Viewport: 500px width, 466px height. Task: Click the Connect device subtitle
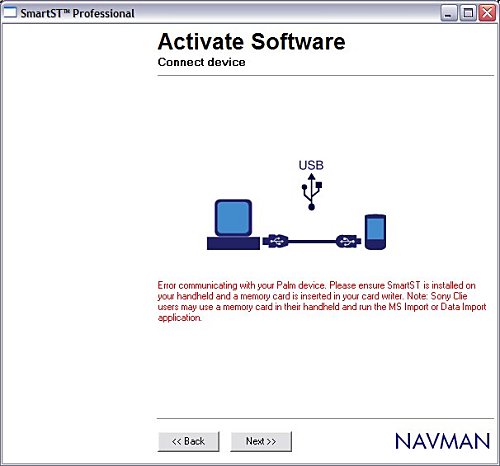coord(201,62)
